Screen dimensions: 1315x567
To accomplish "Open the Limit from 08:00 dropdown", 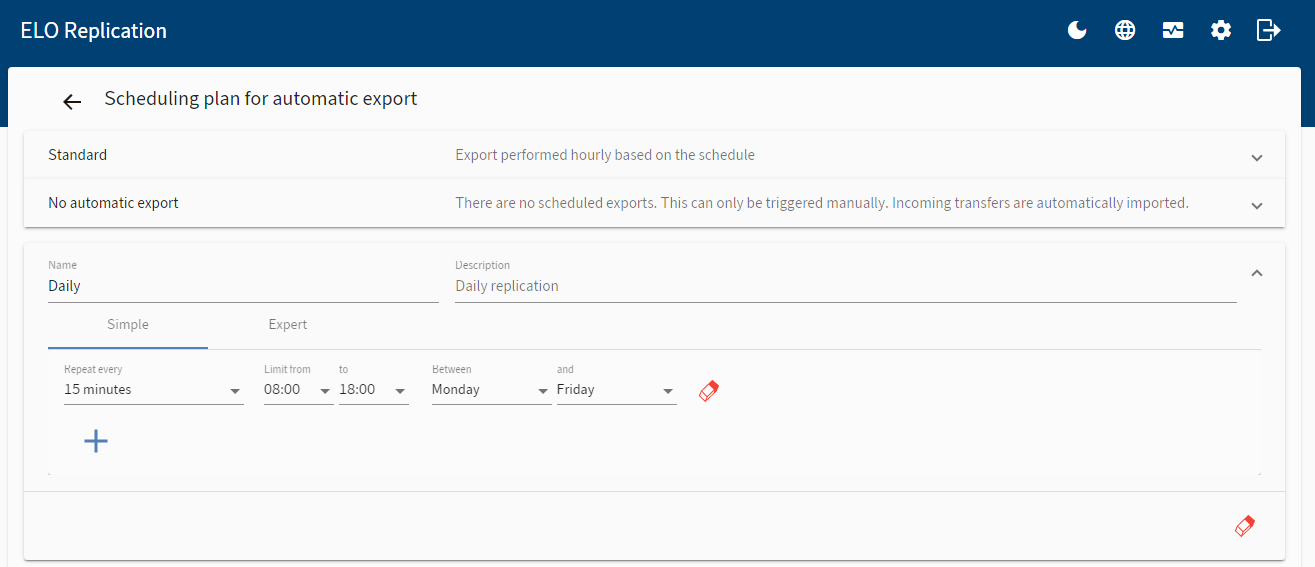I will pos(298,390).
